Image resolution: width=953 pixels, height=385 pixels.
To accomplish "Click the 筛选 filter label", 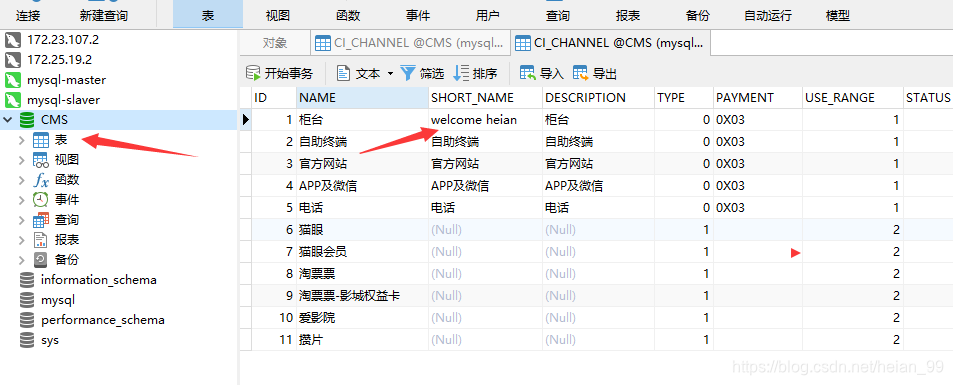I will tap(432, 74).
